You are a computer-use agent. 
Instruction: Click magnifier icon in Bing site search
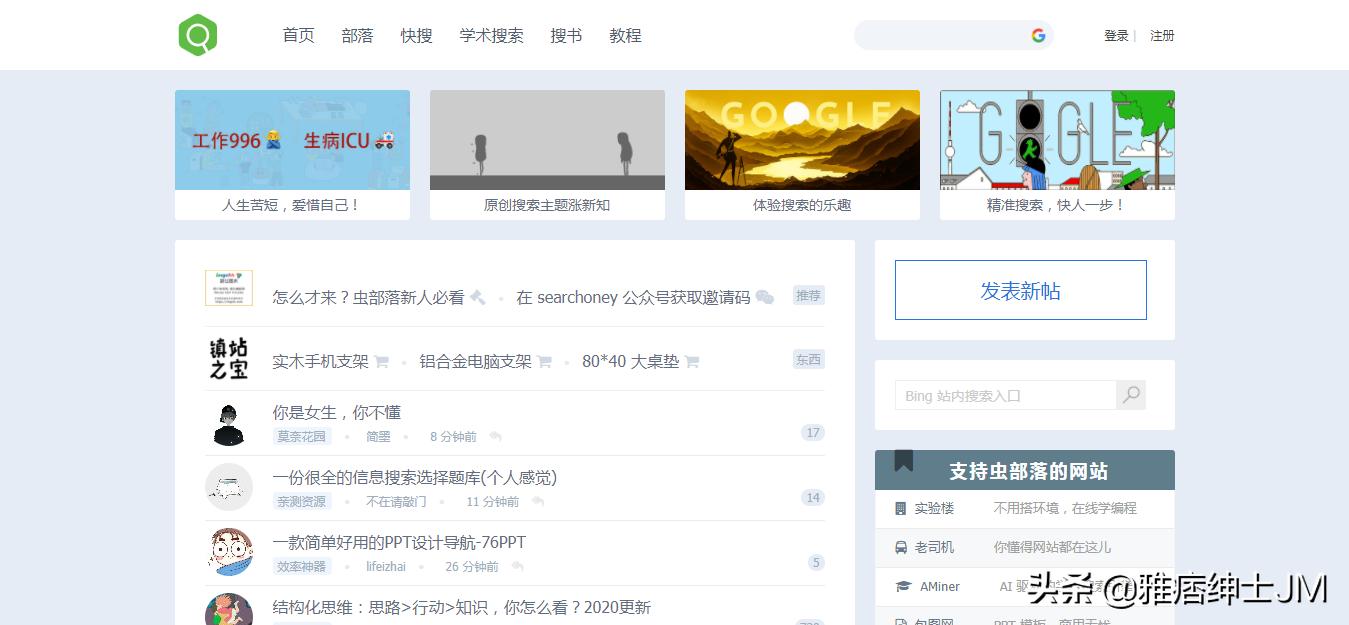(1130, 395)
